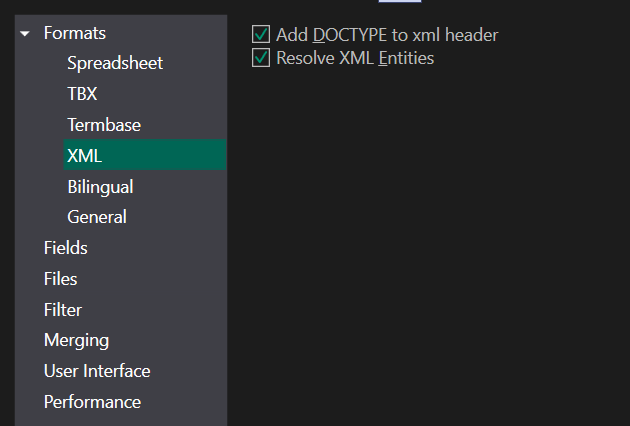Toggle the Resolve XML Entities checkbox
This screenshot has width=630, height=426.
(261, 58)
